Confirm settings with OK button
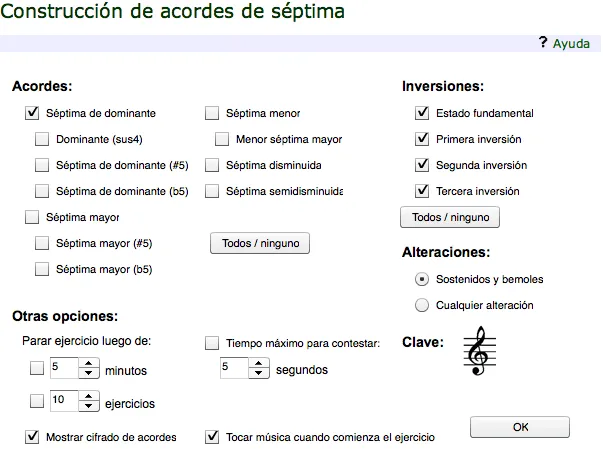Screen dimensions: 603x449 point(520,427)
